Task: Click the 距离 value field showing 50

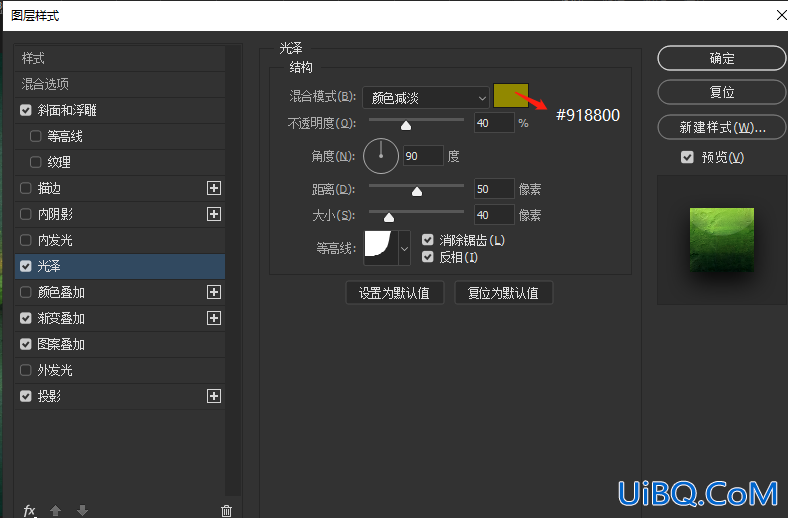Action: 494,189
